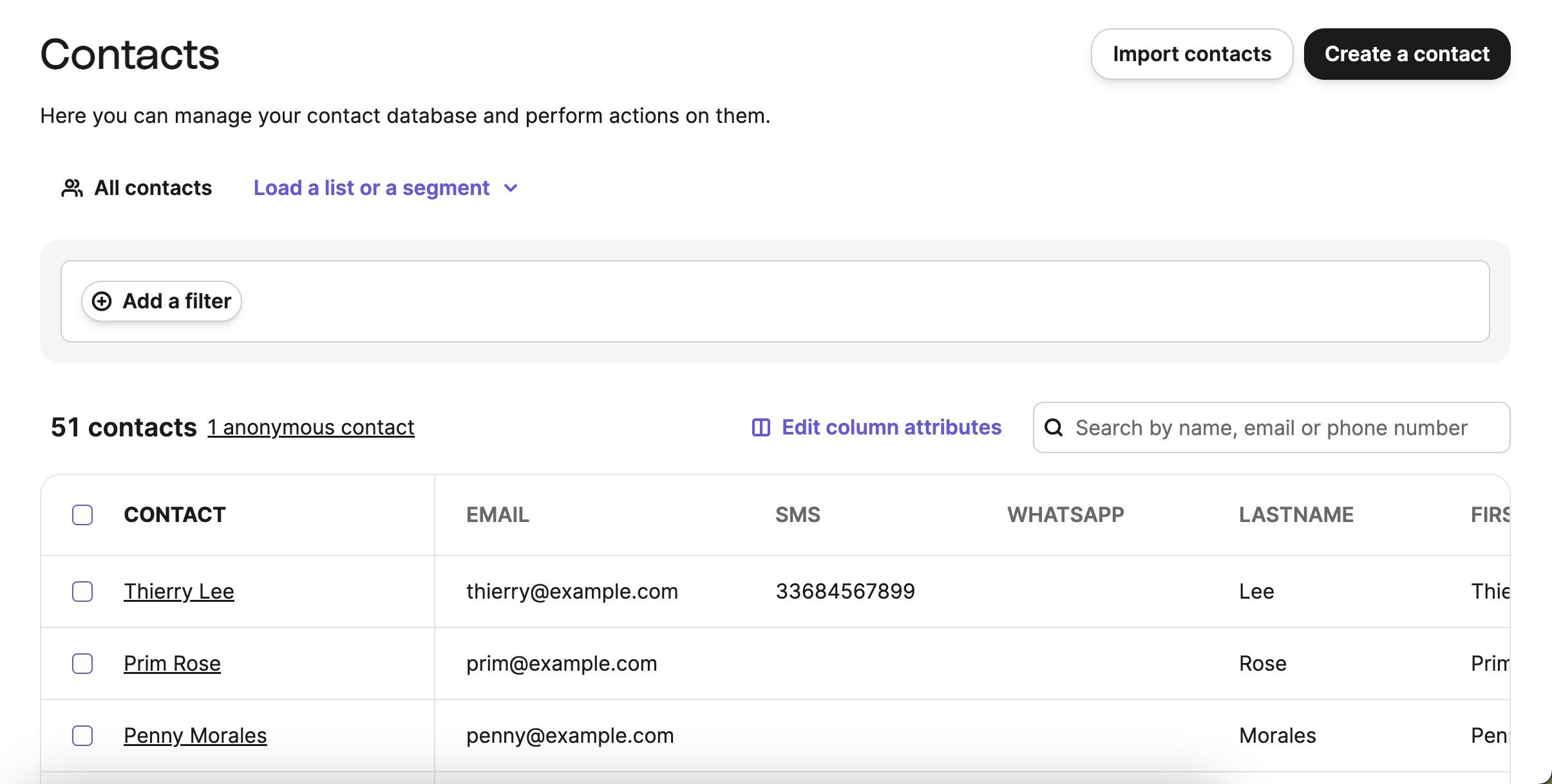This screenshot has width=1552, height=784.
Task: Check Prim Rose's row checkbox
Action: click(82, 664)
